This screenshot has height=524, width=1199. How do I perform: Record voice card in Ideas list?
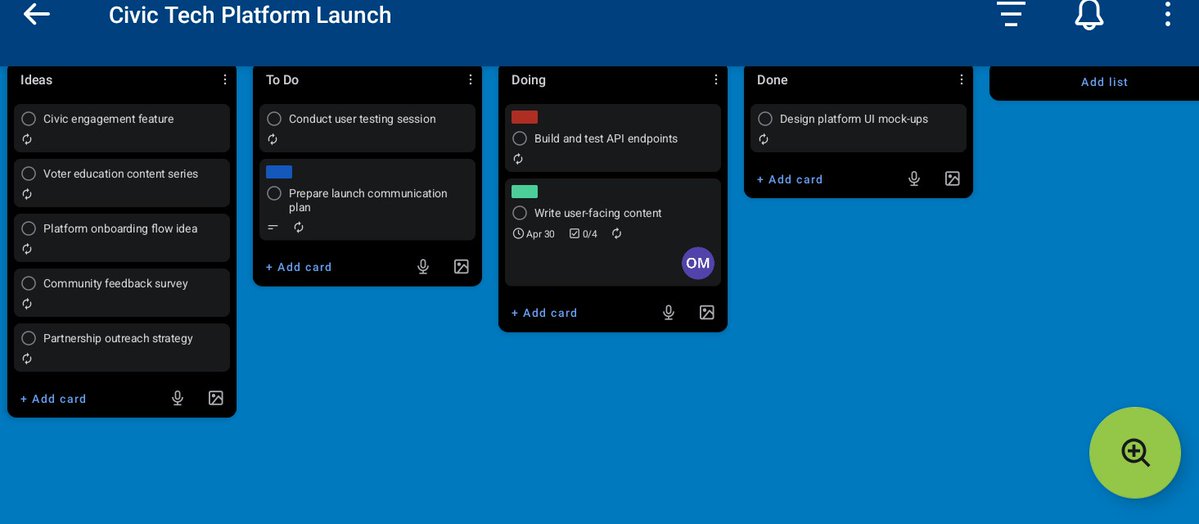point(177,398)
